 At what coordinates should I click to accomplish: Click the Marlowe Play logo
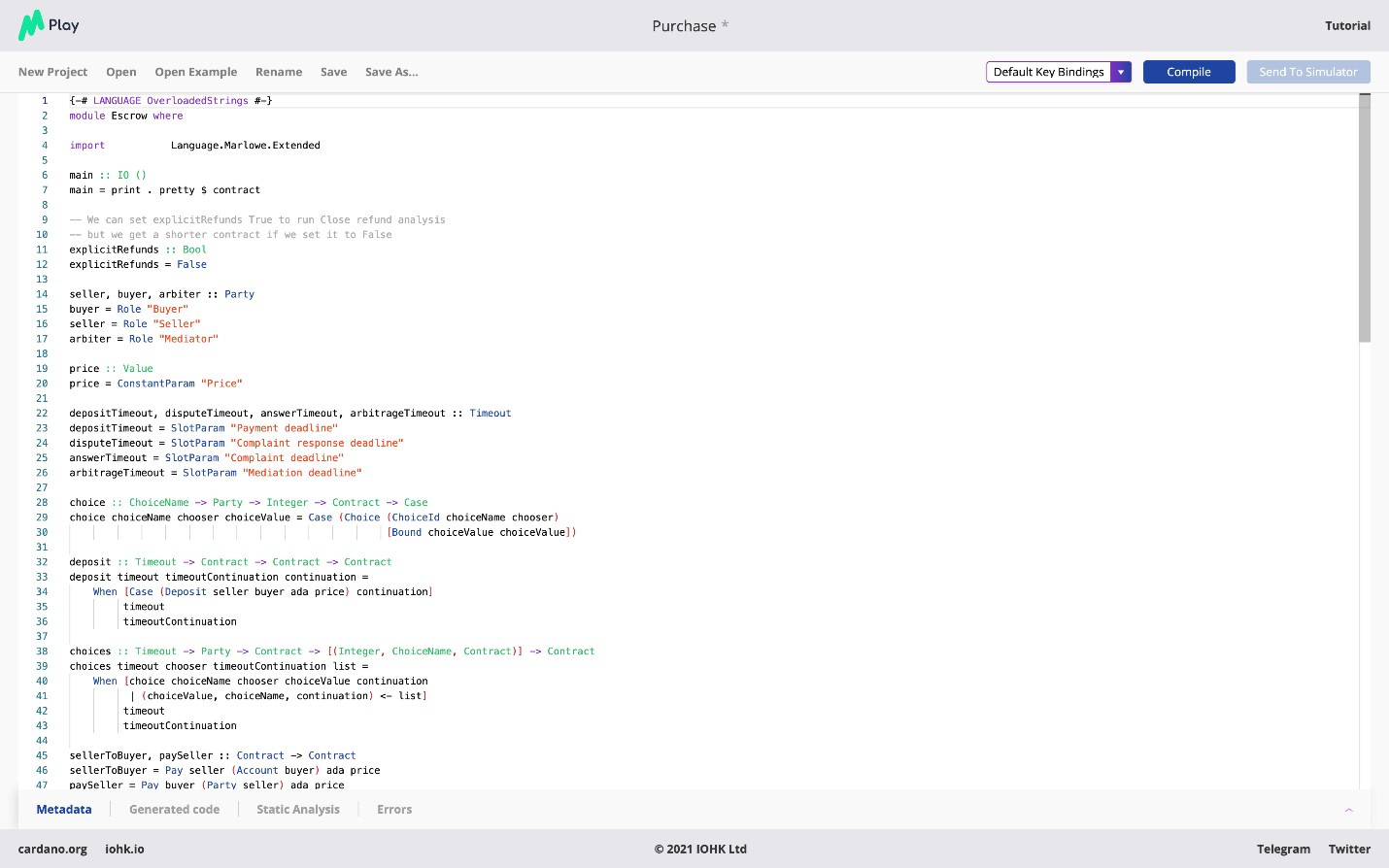pos(49,25)
